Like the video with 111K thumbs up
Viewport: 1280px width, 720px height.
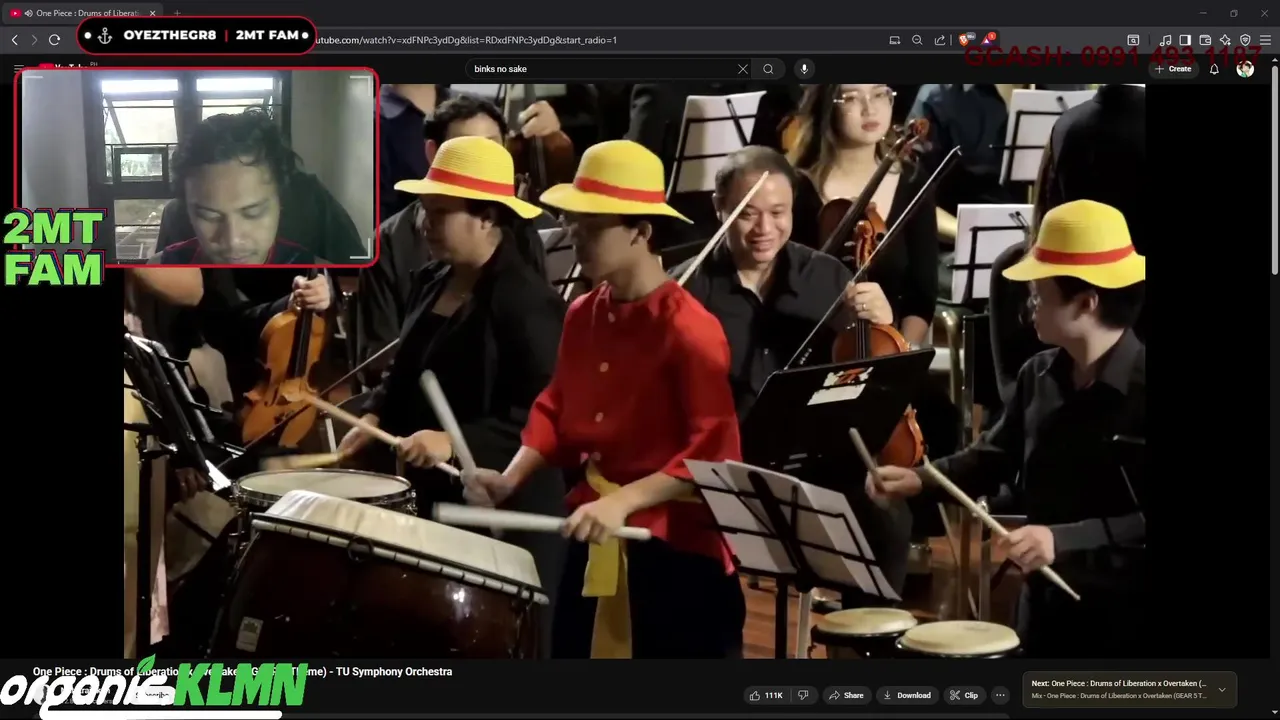click(x=766, y=695)
